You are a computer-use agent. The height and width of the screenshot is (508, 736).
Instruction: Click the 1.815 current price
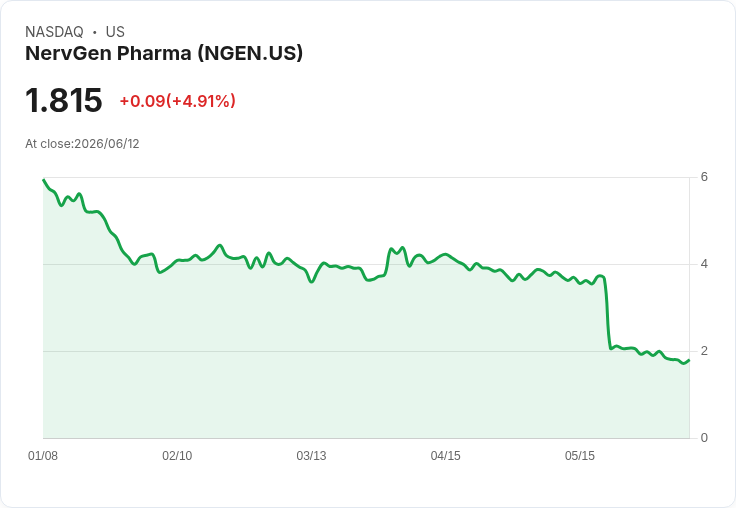click(63, 100)
